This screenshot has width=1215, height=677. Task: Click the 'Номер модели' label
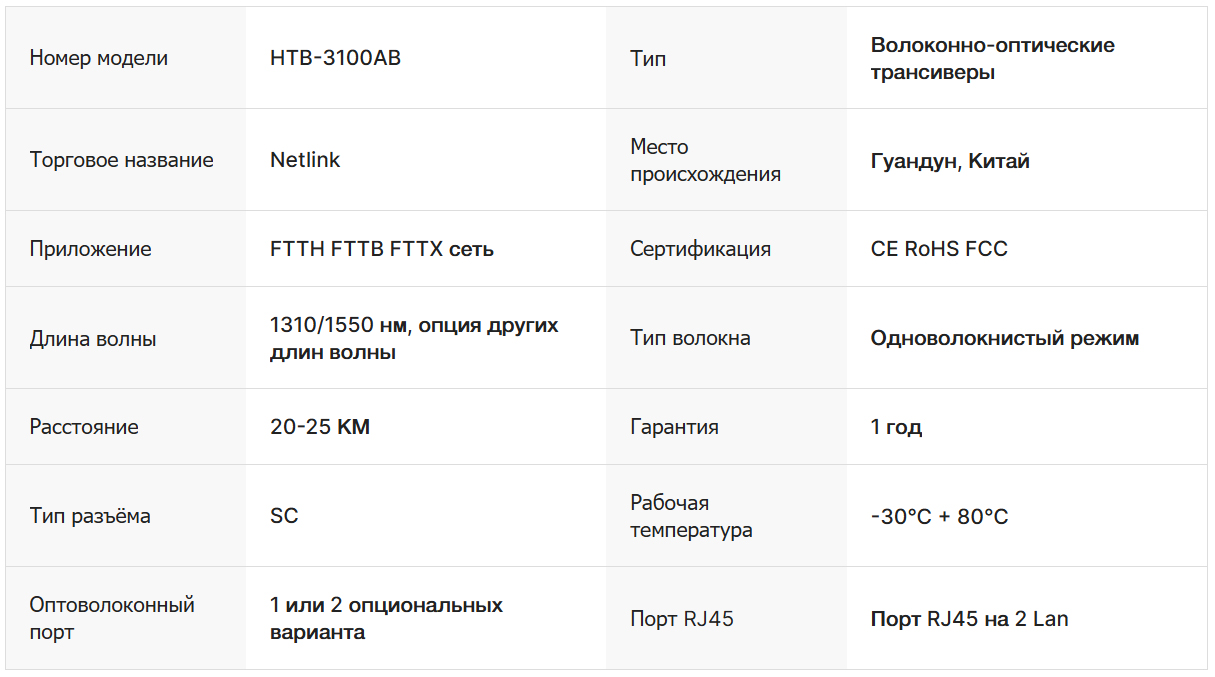98,58
